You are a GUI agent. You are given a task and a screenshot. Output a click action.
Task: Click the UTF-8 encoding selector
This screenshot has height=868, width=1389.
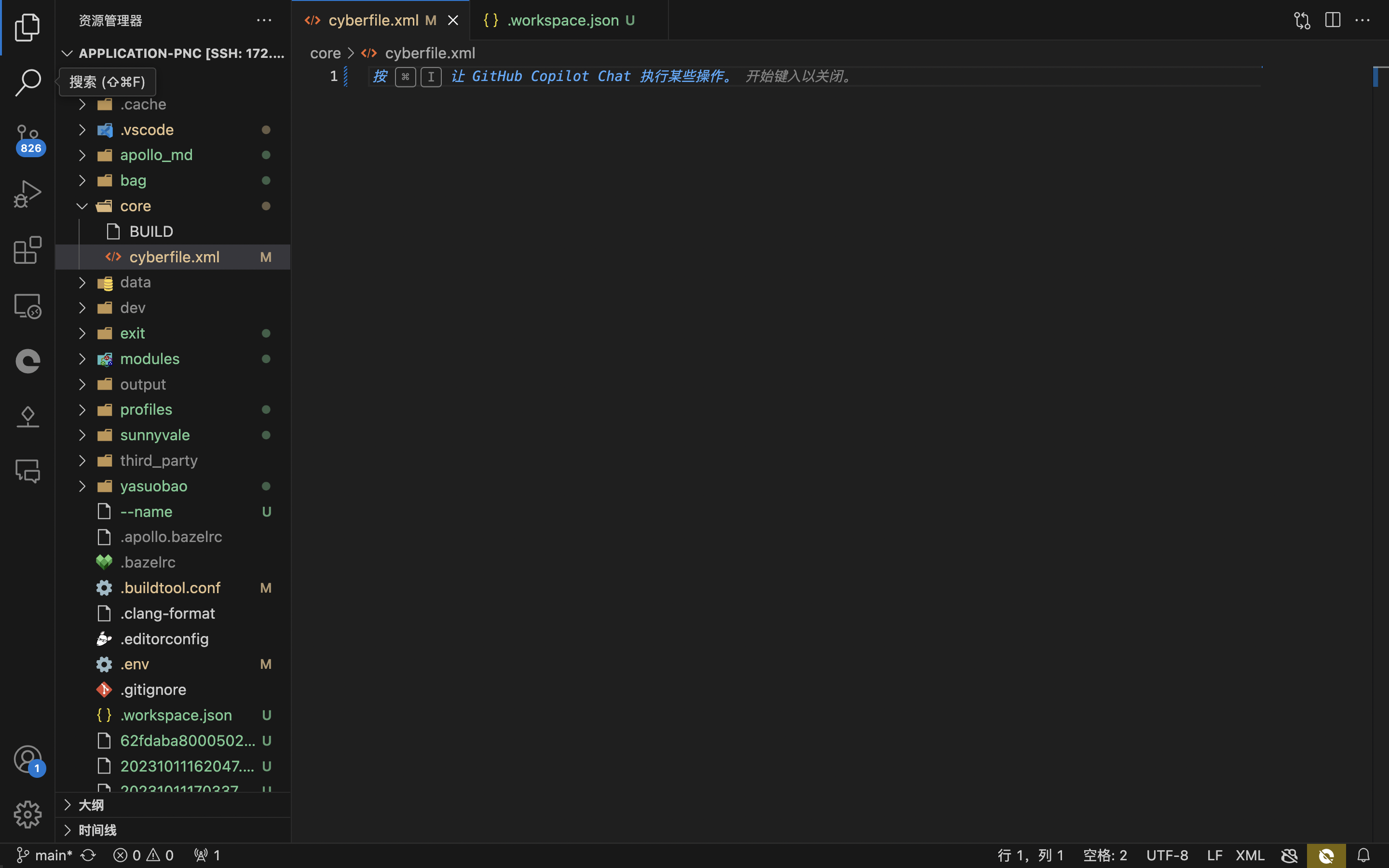pyautogui.click(x=1167, y=855)
